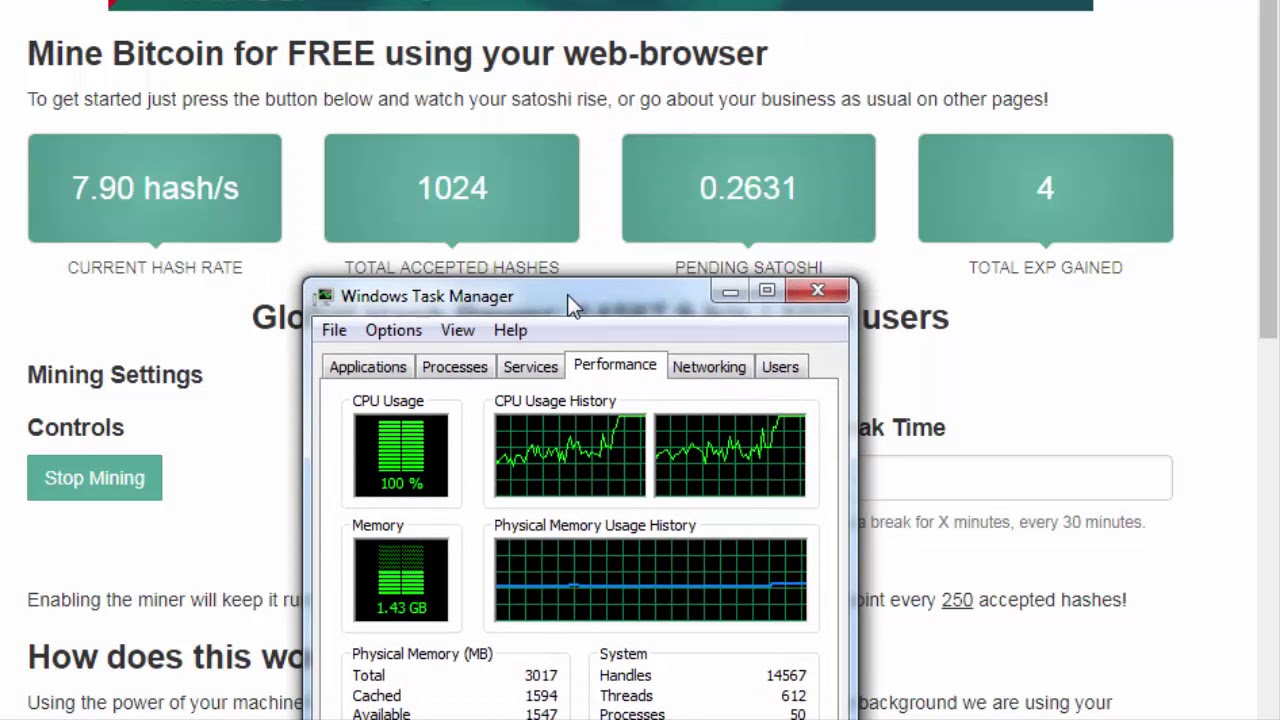Maximize the Windows Task Manager window
The height and width of the screenshot is (720, 1280).
coord(767,291)
